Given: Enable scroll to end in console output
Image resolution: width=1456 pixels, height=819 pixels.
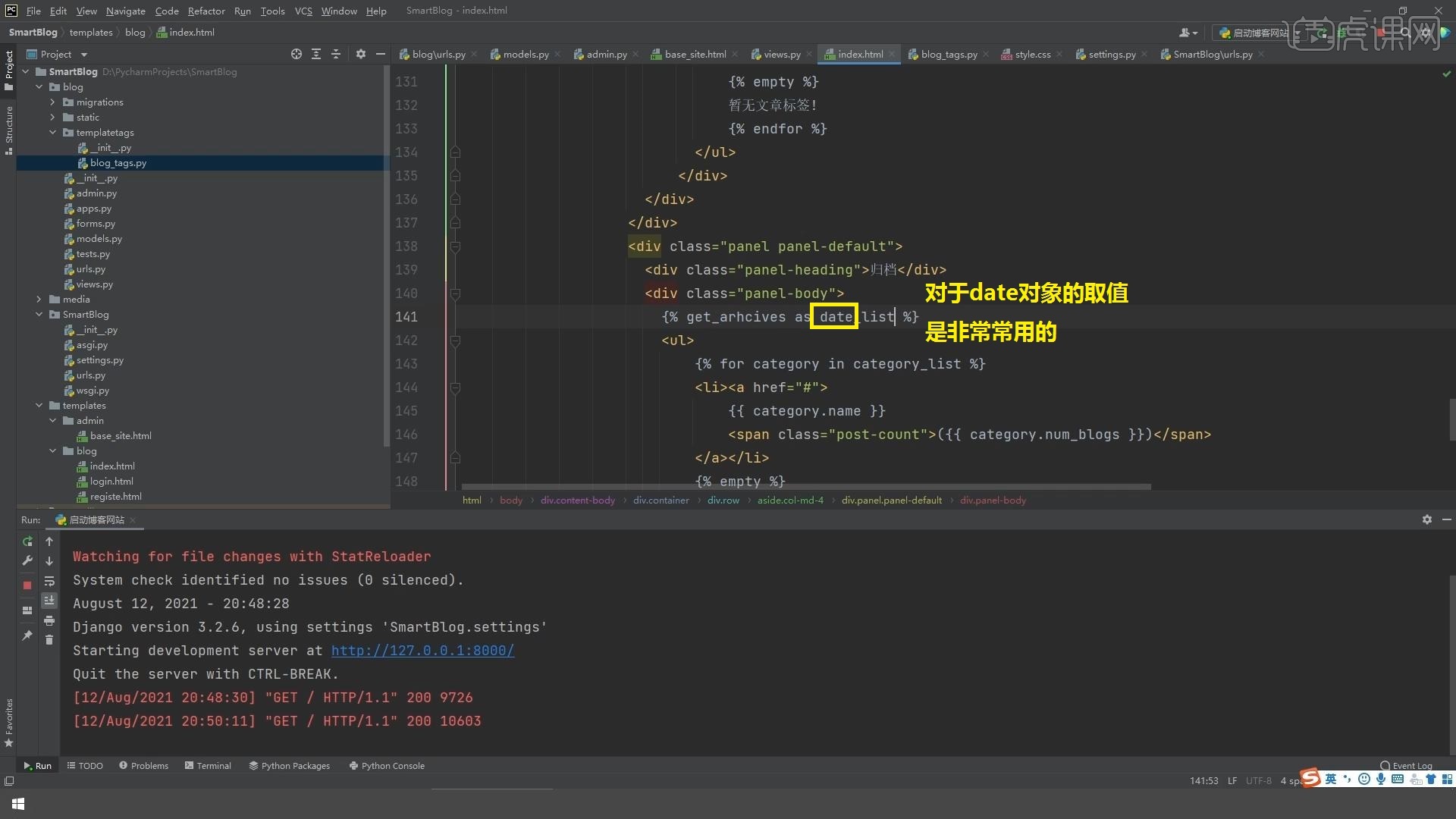Looking at the screenshot, I should coord(49,600).
